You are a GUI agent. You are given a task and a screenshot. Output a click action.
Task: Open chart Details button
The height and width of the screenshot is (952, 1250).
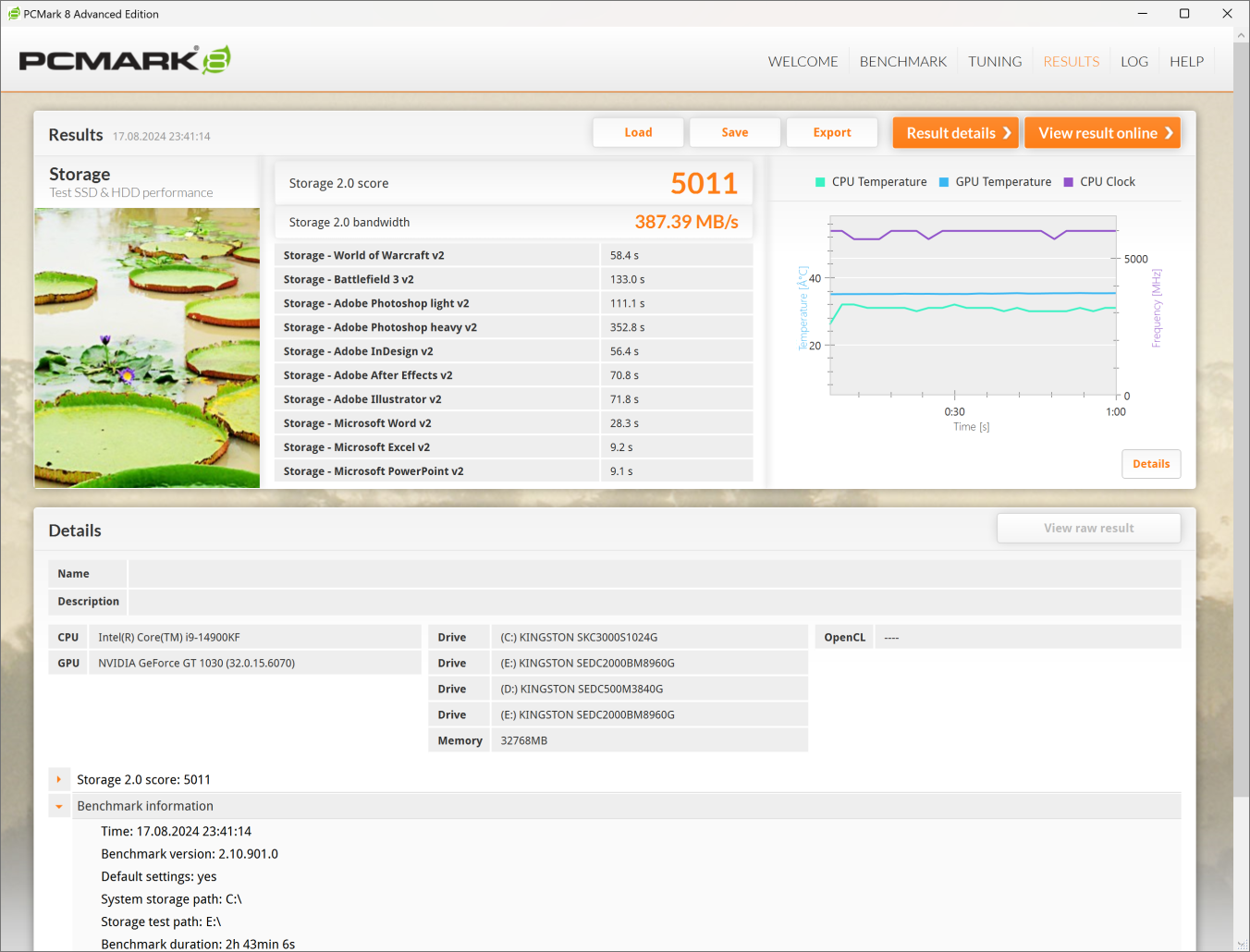[1151, 464]
